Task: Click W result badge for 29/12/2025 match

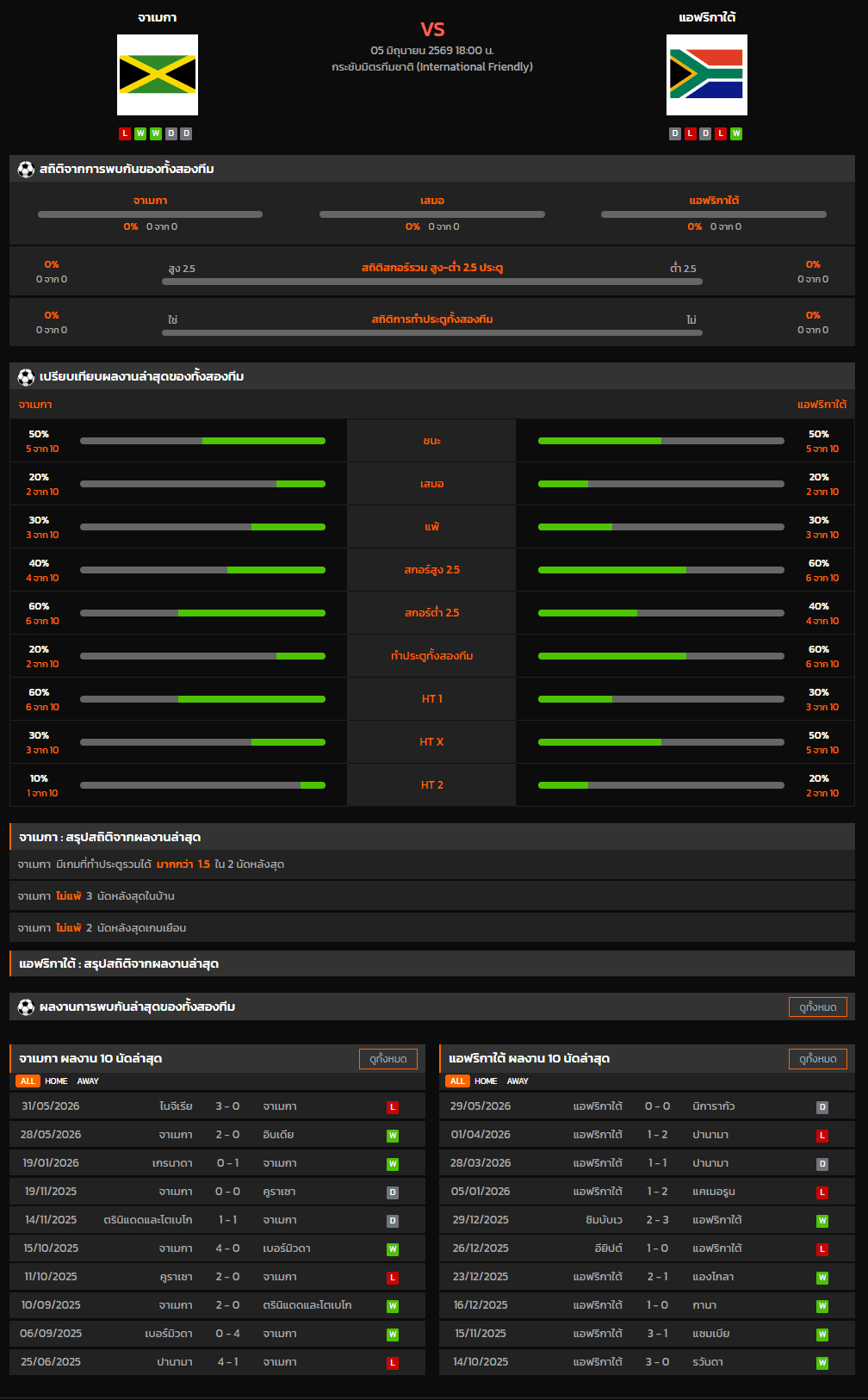Action: tap(822, 1221)
